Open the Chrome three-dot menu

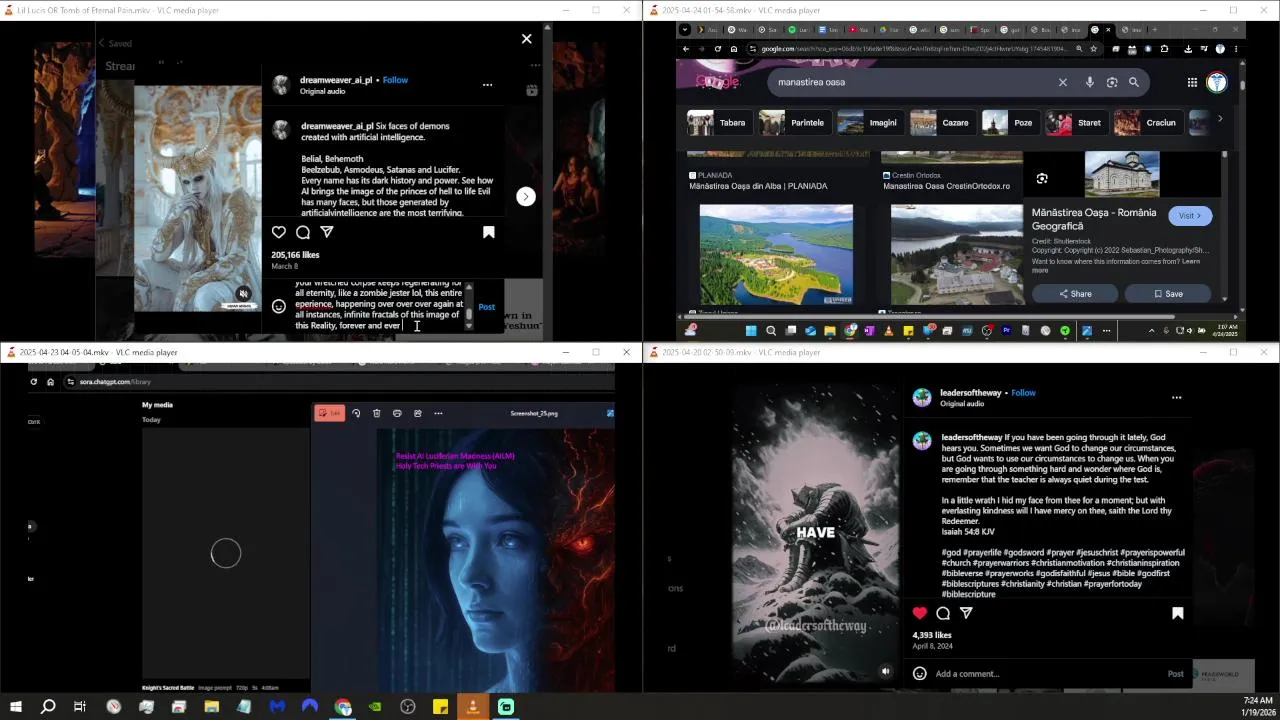(x=1237, y=48)
